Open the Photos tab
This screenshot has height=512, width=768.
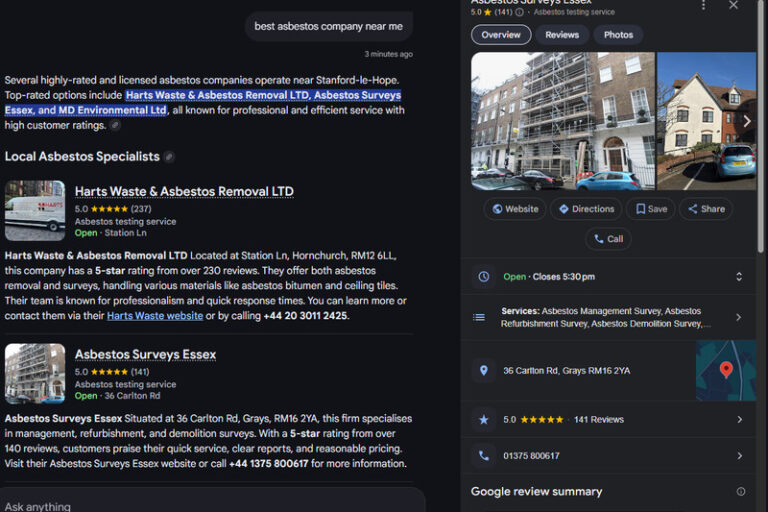(x=618, y=35)
